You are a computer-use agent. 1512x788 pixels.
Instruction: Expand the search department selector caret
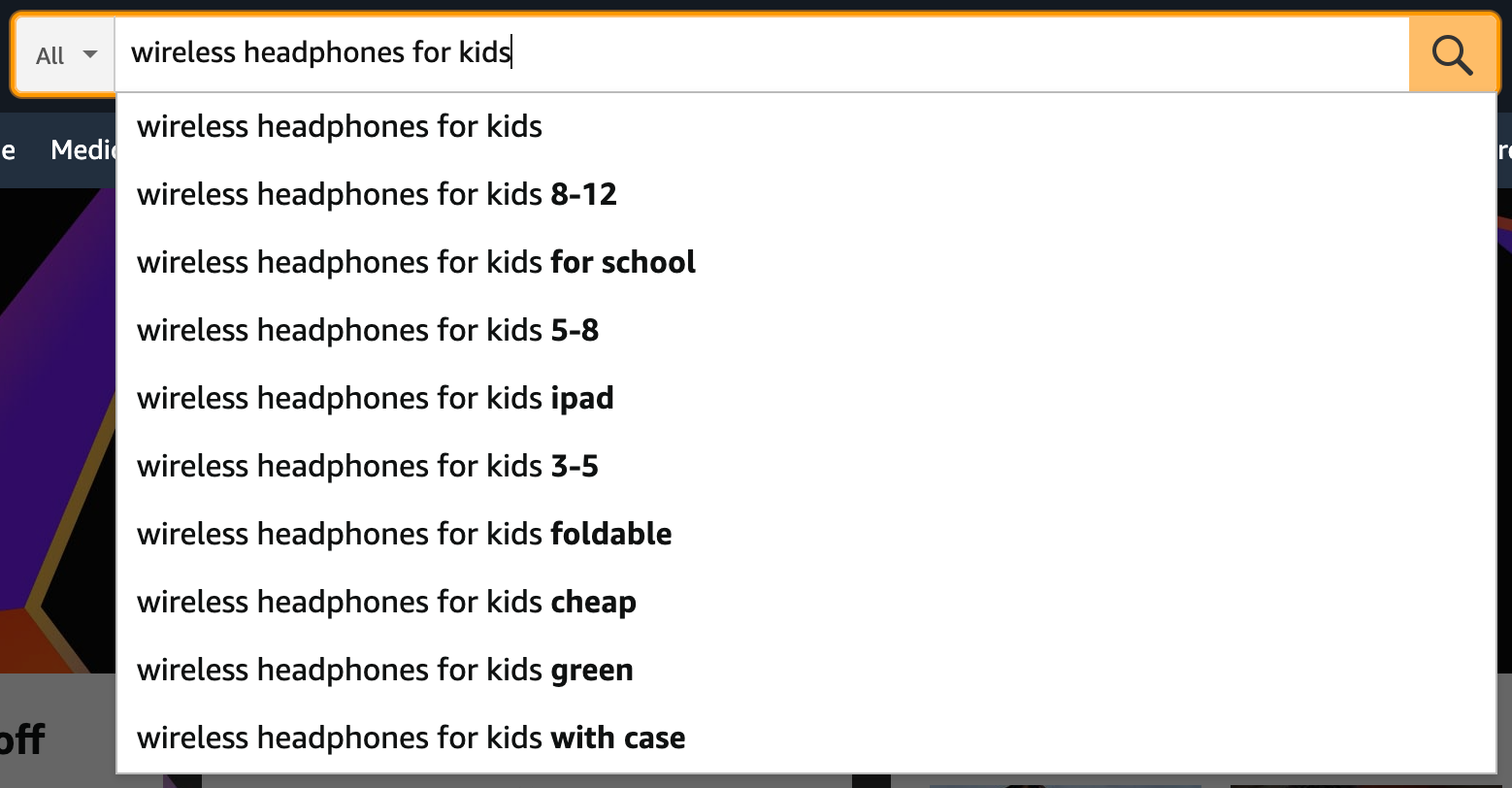(88, 55)
